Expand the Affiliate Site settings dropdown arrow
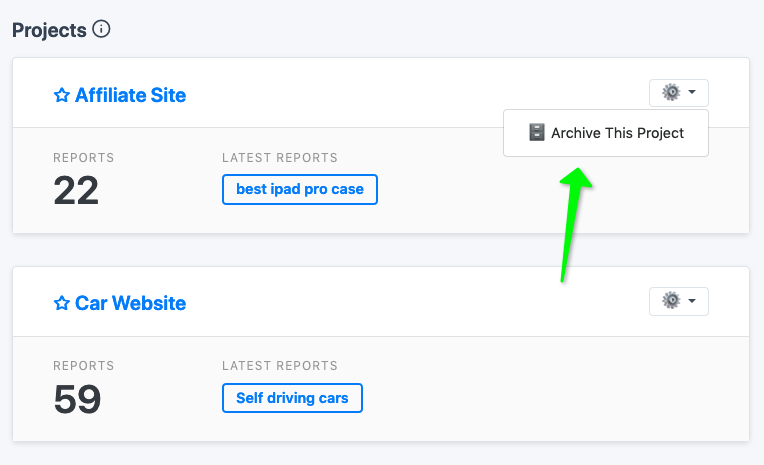This screenshot has width=764, height=465. pyautogui.click(x=692, y=92)
